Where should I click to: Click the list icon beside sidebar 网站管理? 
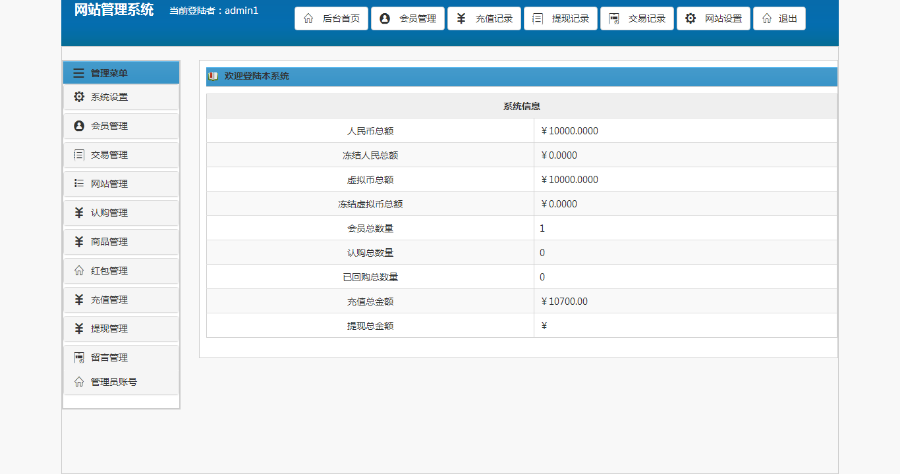pos(79,184)
